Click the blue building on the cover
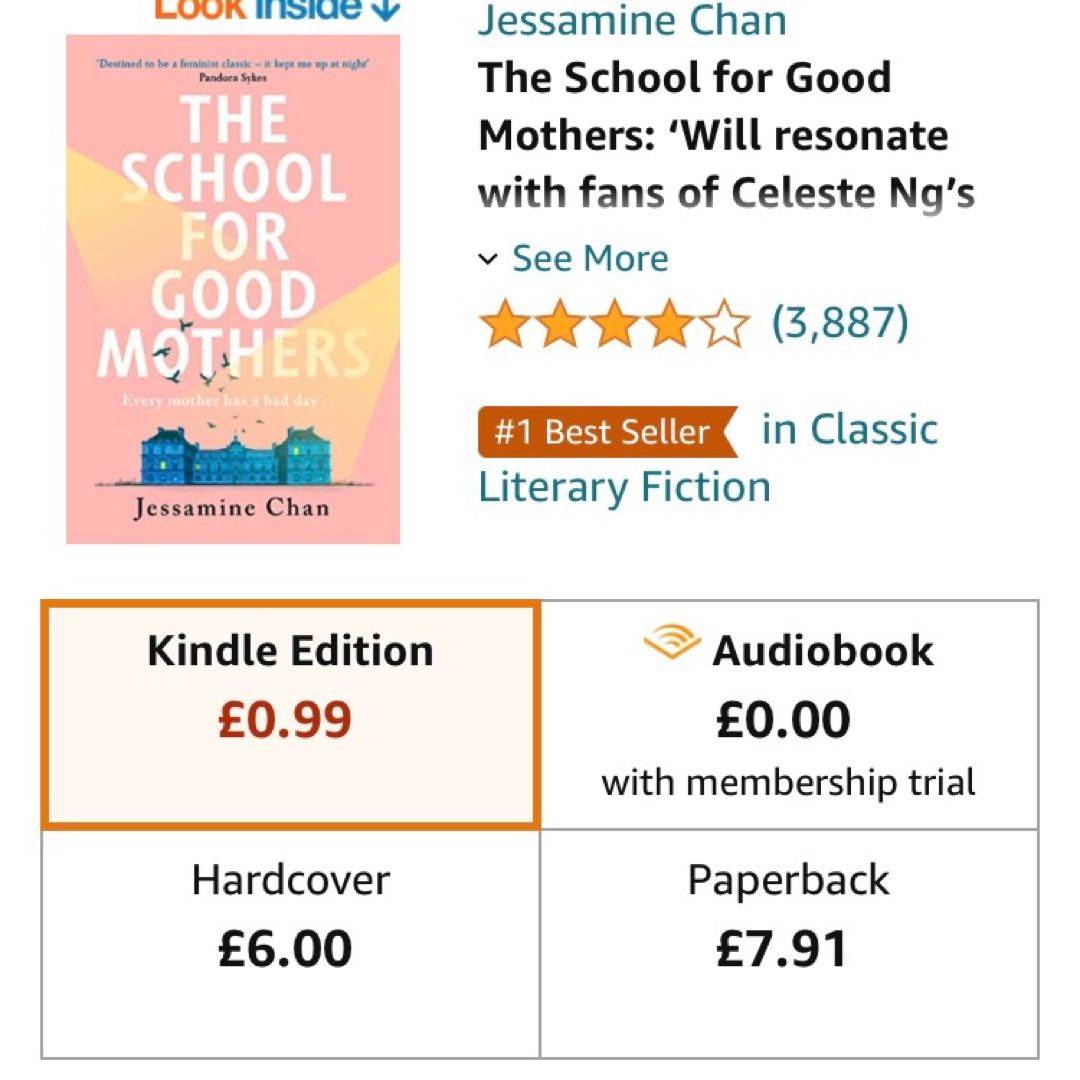Screen dimensions: 1080x1080 point(233,456)
